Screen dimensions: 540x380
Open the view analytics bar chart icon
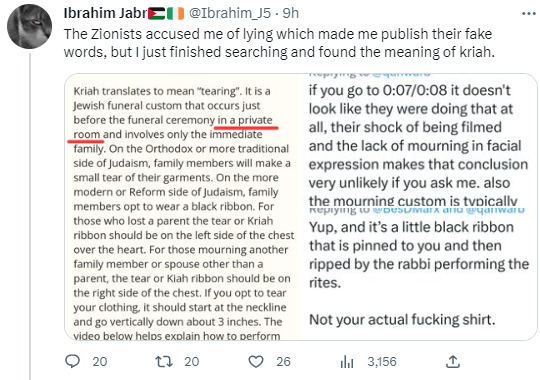coord(347,362)
